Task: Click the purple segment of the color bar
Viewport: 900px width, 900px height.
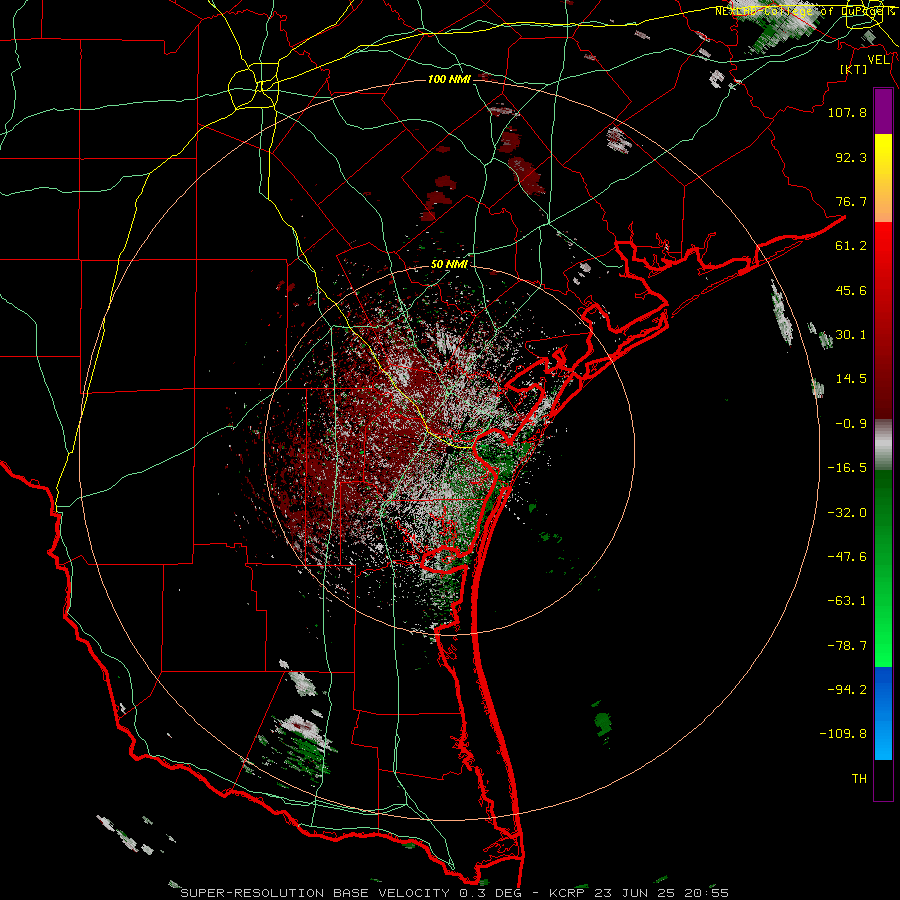Action: coord(883,112)
